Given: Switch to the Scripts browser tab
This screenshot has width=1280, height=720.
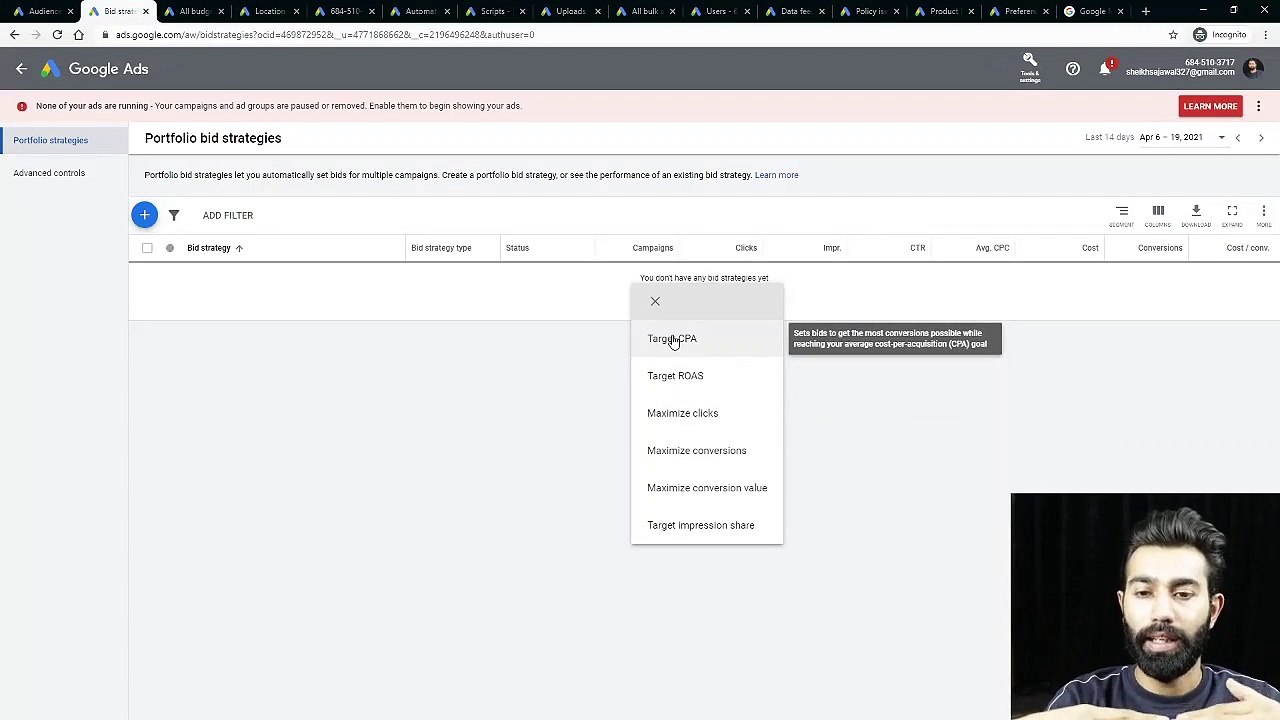Looking at the screenshot, I should pyautogui.click(x=493, y=11).
